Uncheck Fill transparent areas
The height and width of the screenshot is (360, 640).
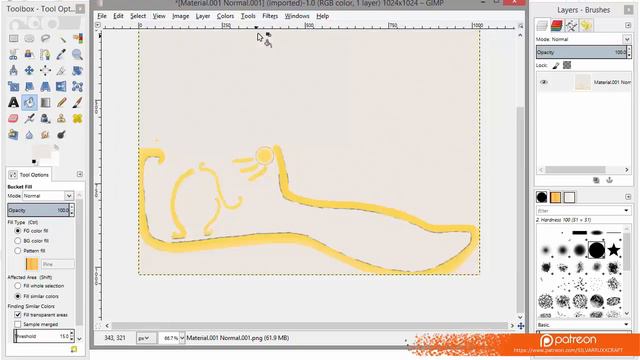(x=18, y=315)
